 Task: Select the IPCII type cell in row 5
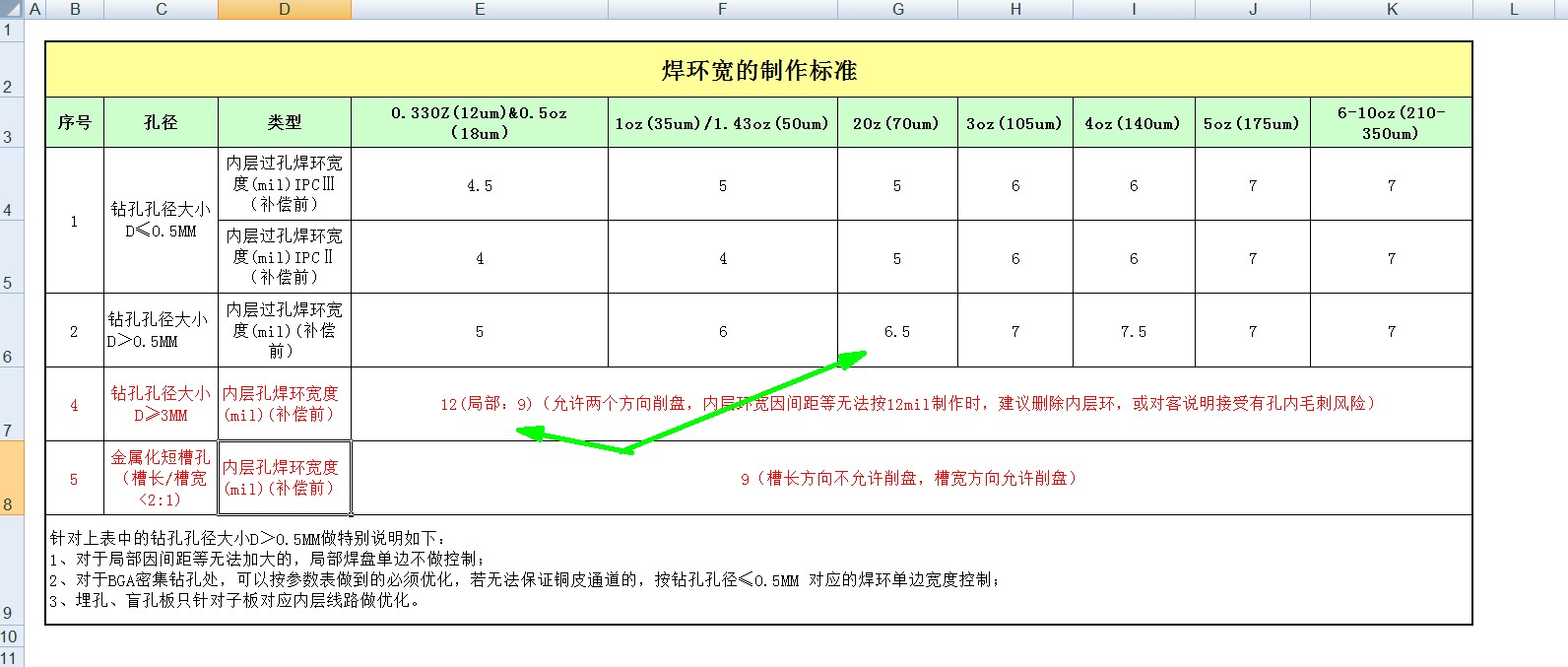coord(285,256)
